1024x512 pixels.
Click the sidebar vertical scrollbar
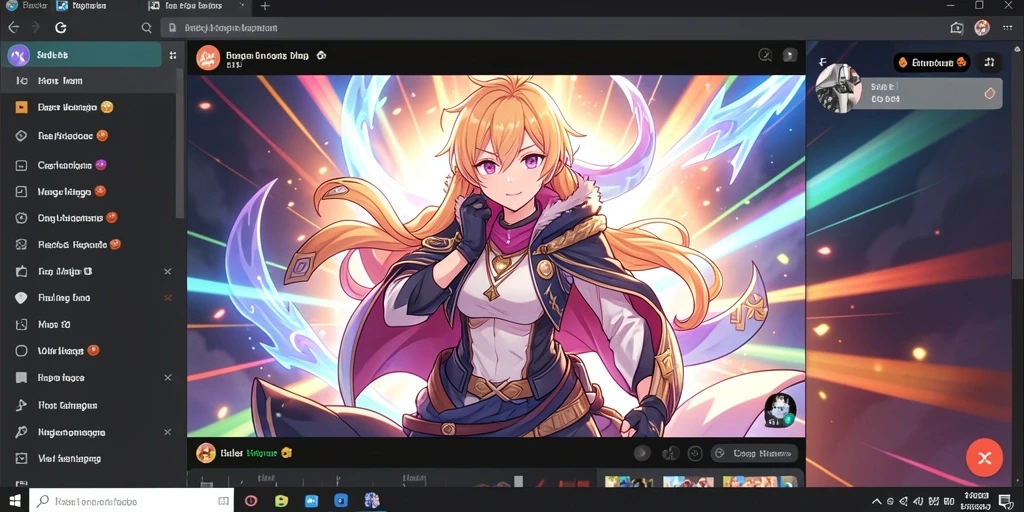[180, 142]
